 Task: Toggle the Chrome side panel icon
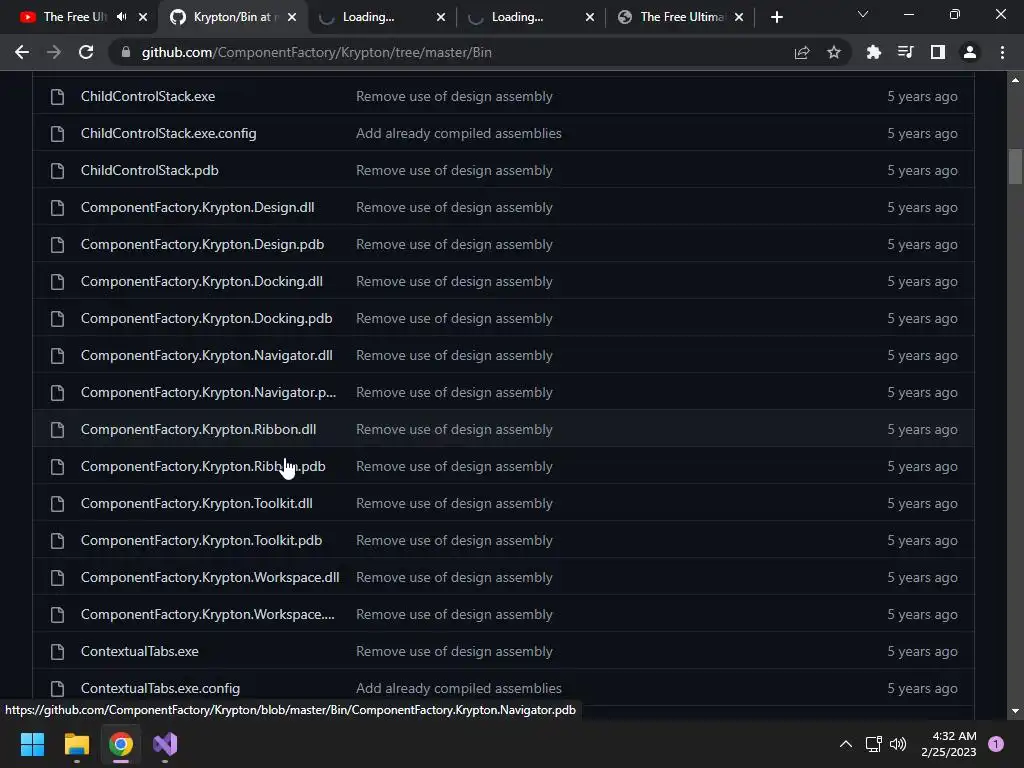pyautogui.click(x=938, y=52)
